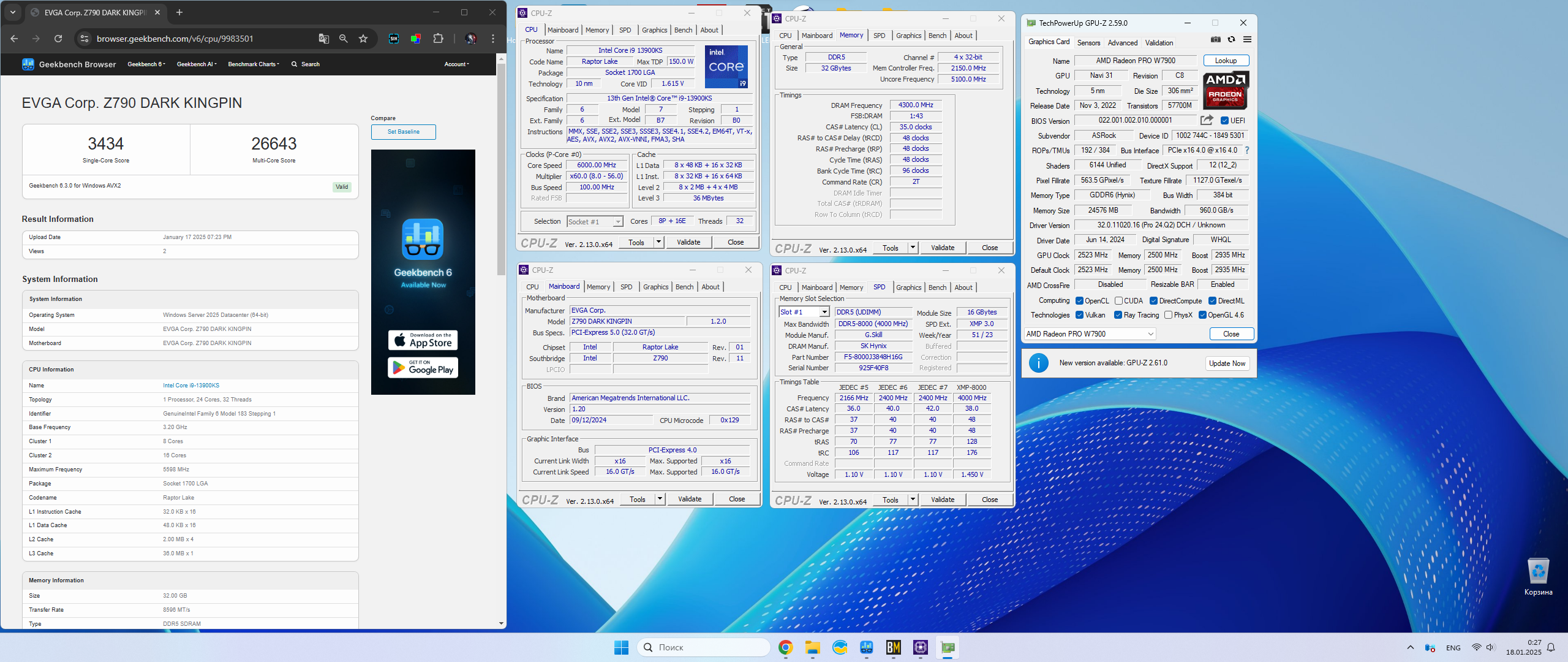This screenshot has height=662, width=1568.
Task: Click the AMD Radeon logo in GPU-Z
Action: point(1225,90)
